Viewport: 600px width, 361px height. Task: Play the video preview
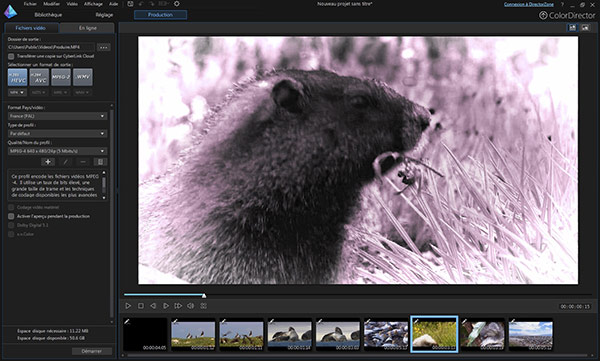[x=128, y=306]
